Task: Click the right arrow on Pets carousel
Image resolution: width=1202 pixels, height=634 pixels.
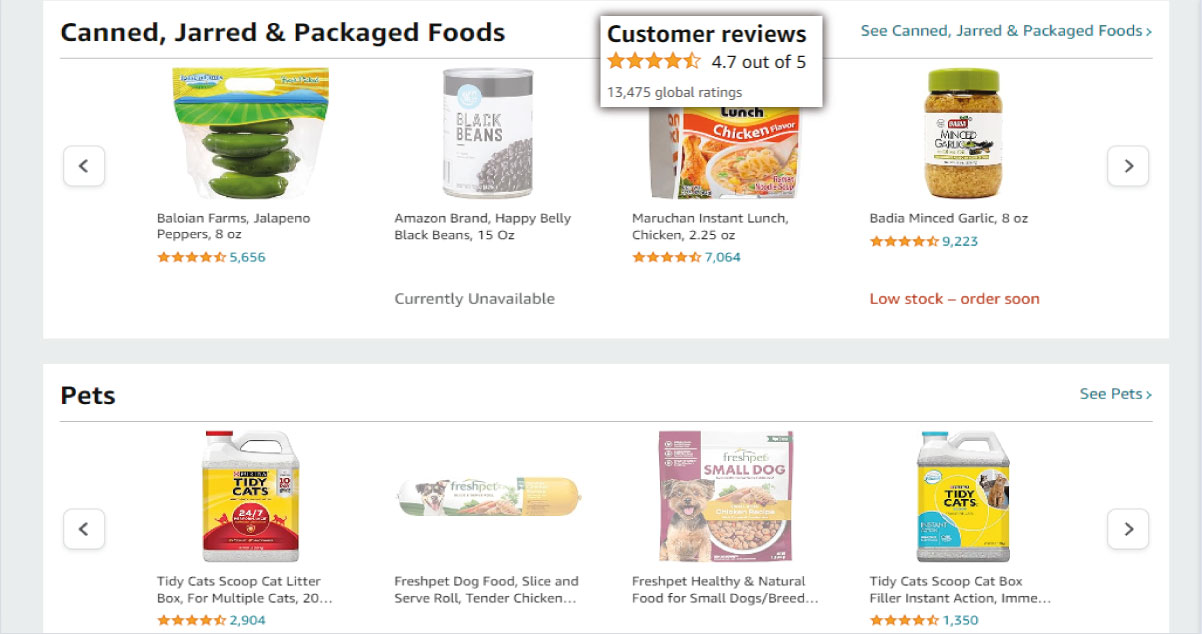Action: [x=1128, y=529]
